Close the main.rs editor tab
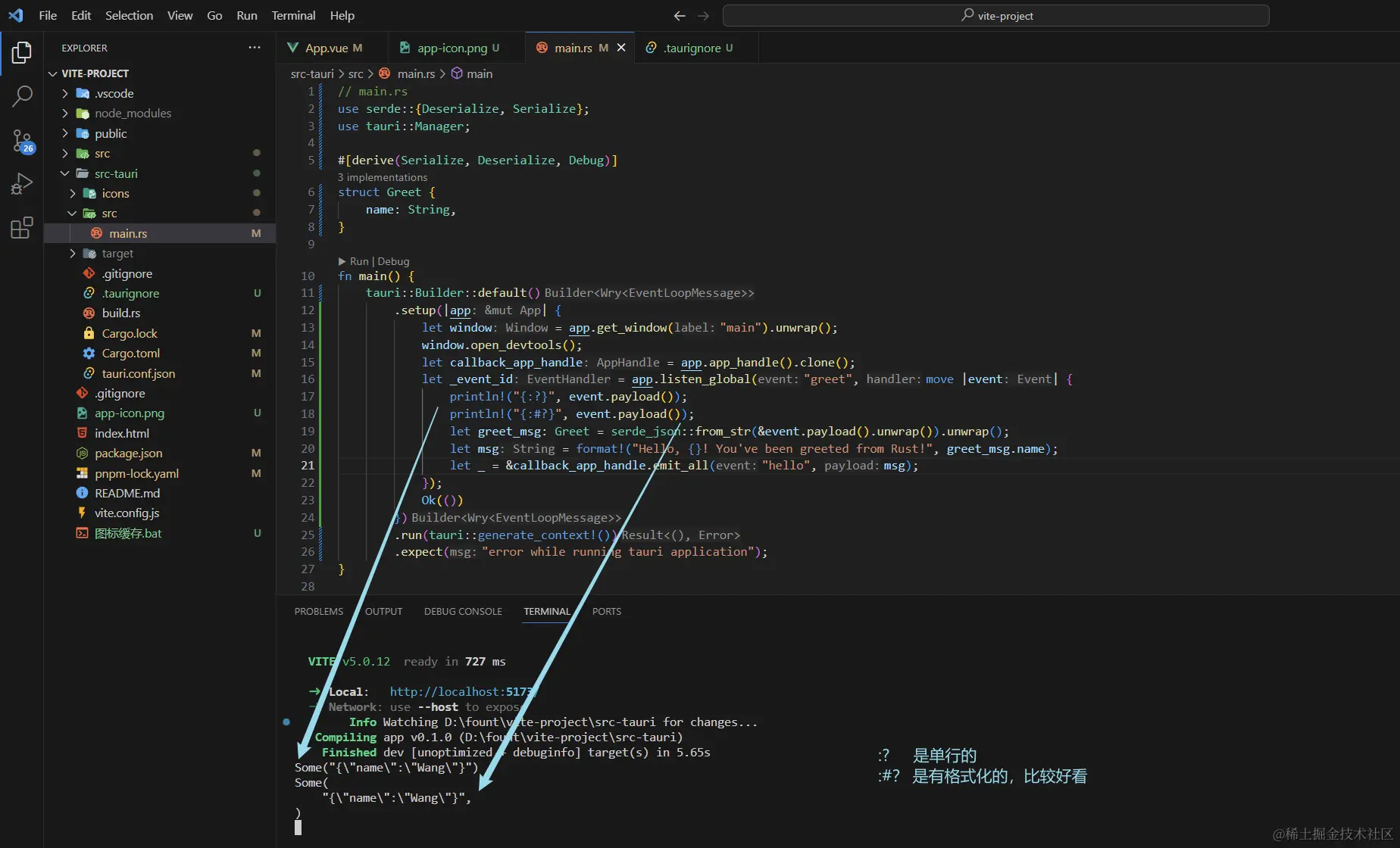 point(621,48)
